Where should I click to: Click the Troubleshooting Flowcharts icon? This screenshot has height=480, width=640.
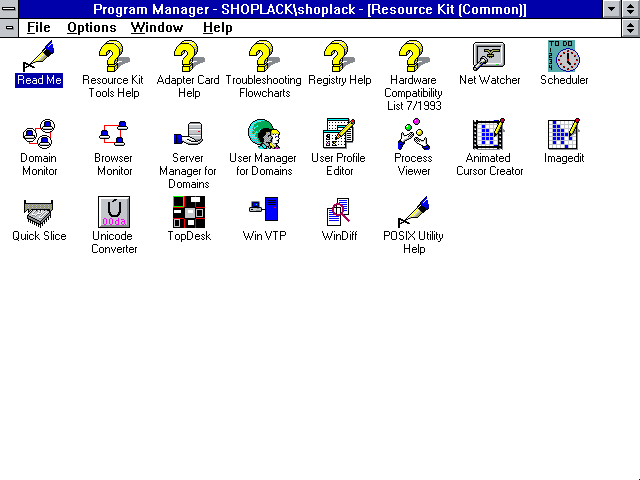pos(264,56)
